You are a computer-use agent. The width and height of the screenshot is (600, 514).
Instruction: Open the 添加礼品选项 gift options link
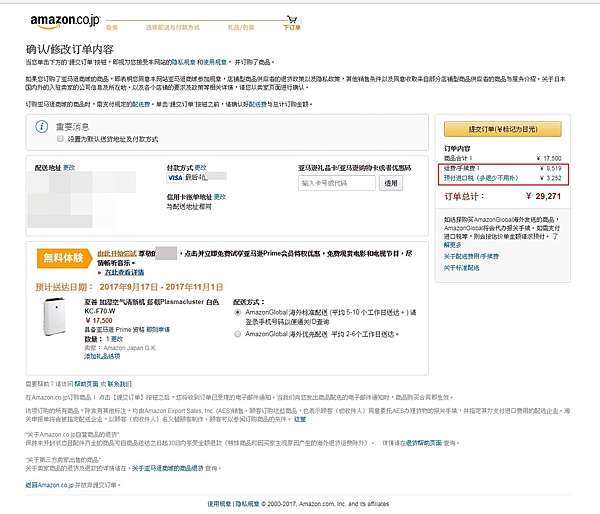[x=102, y=356]
